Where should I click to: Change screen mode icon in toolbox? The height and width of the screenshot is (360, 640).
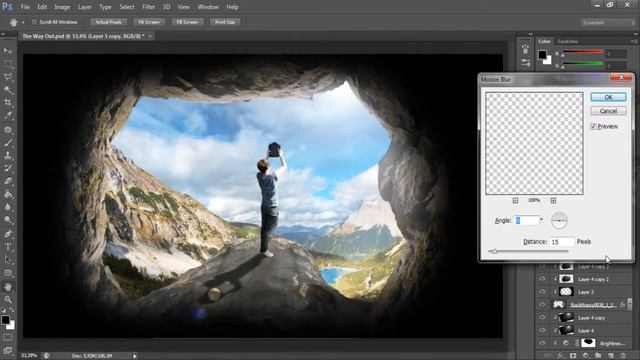(x=8, y=350)
